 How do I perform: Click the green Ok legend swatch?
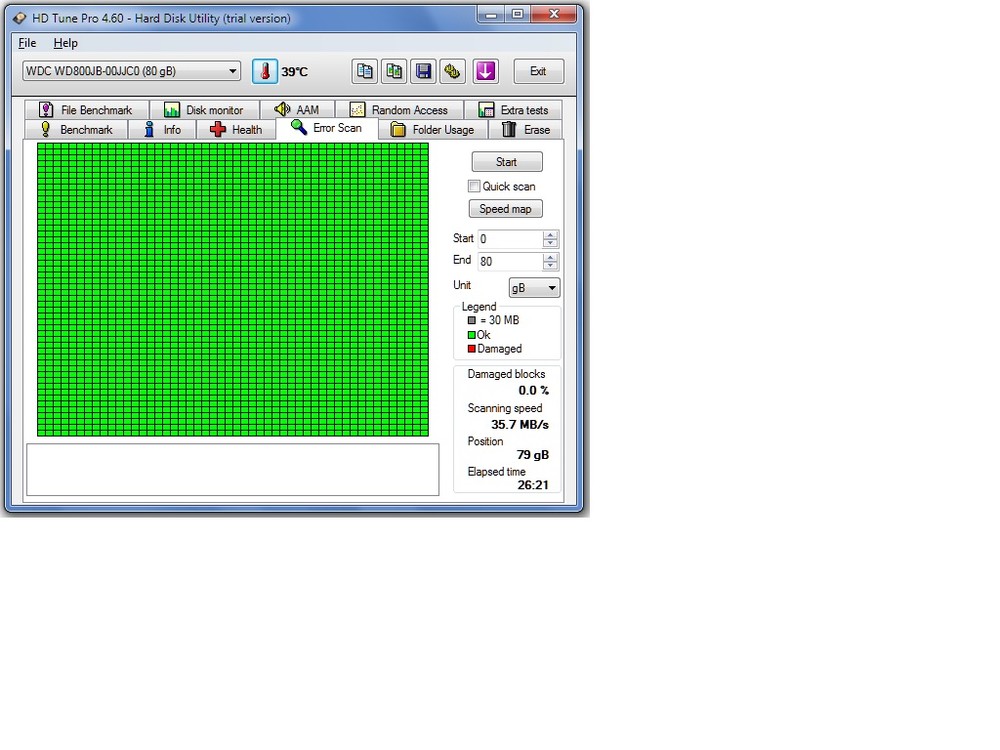pyautogui.click(x=472, y=335)
